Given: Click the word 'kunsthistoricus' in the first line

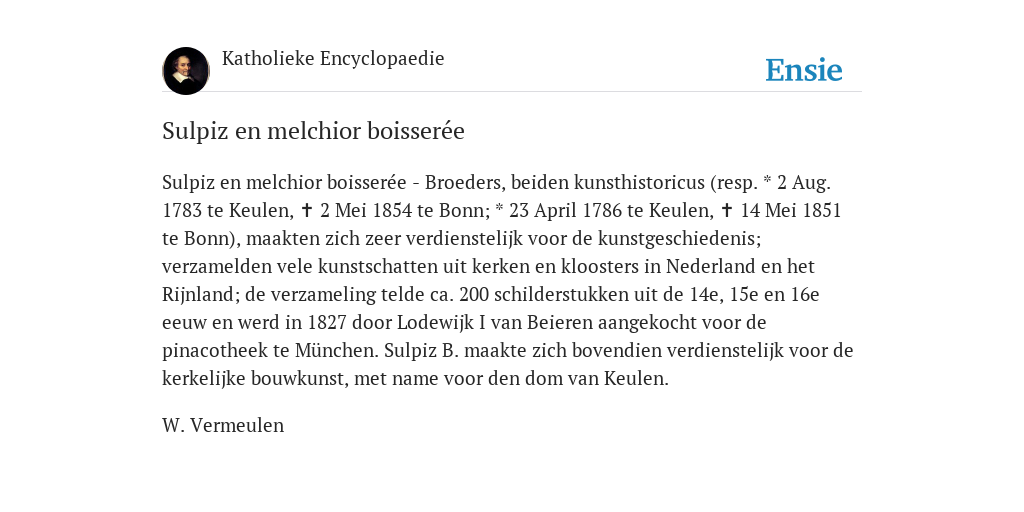Looking at the screenshot, I should pos(639,183).
